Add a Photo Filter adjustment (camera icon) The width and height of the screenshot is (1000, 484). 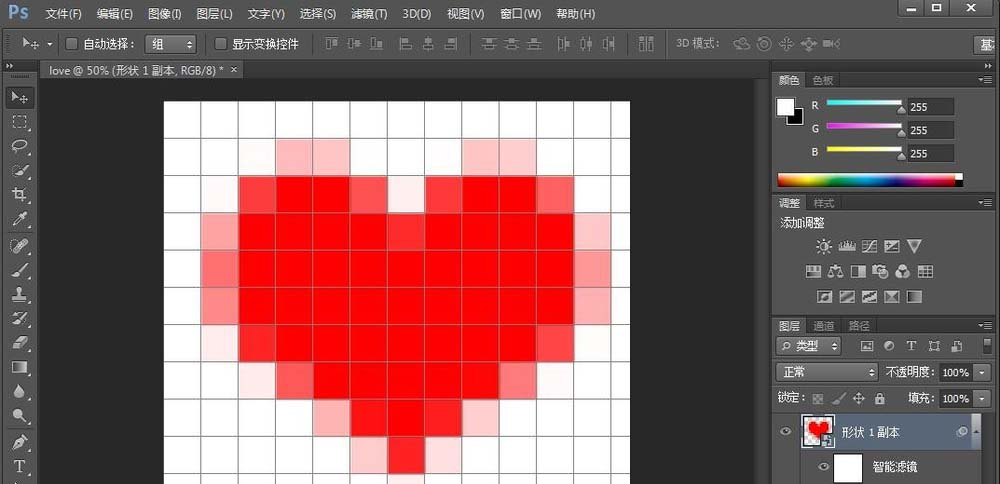[880, 272]
